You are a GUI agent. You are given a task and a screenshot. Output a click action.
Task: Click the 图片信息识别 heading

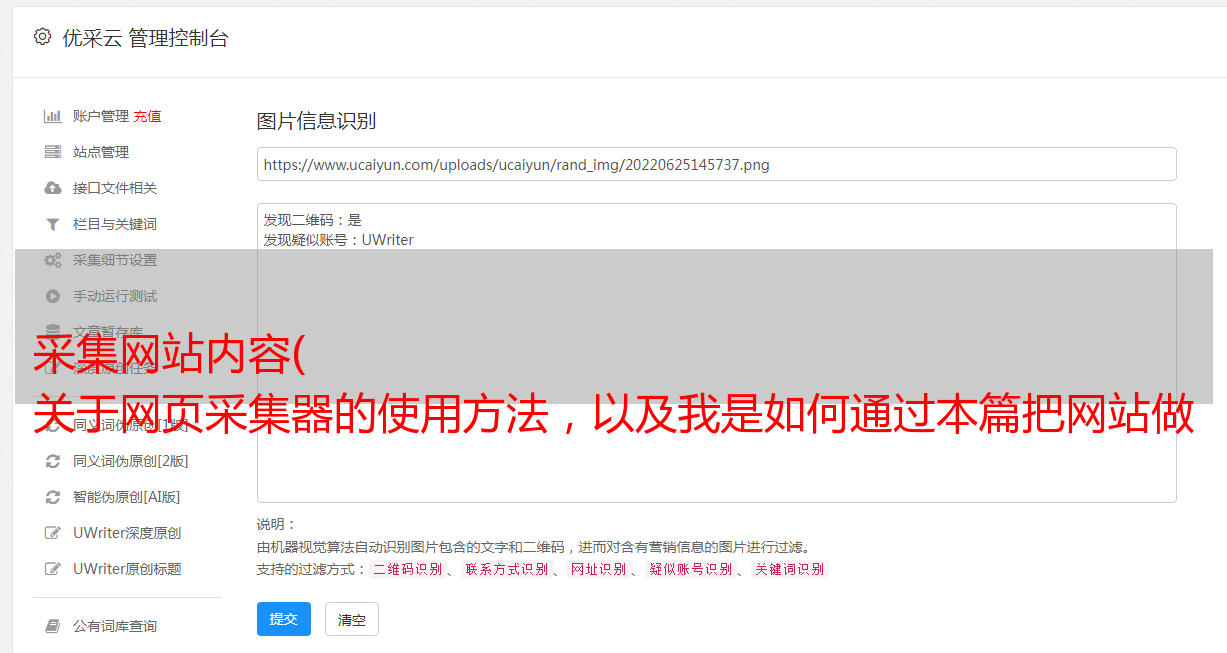(316, 122)
